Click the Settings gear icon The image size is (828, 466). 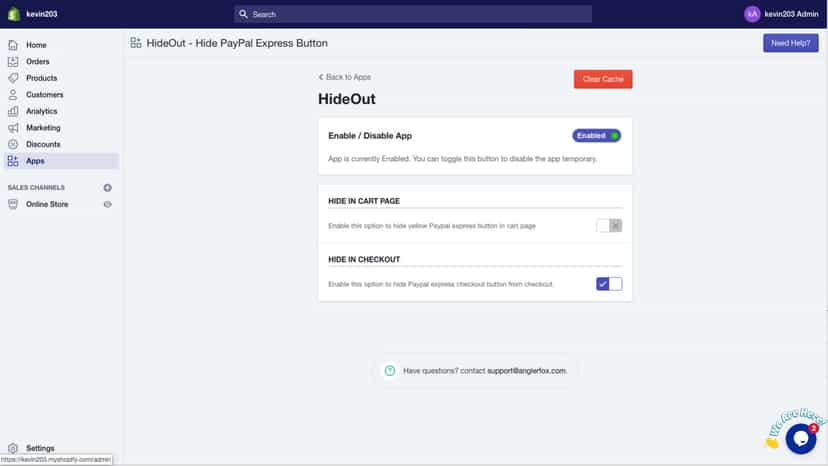pyautogui.click(x=13, y=448)
